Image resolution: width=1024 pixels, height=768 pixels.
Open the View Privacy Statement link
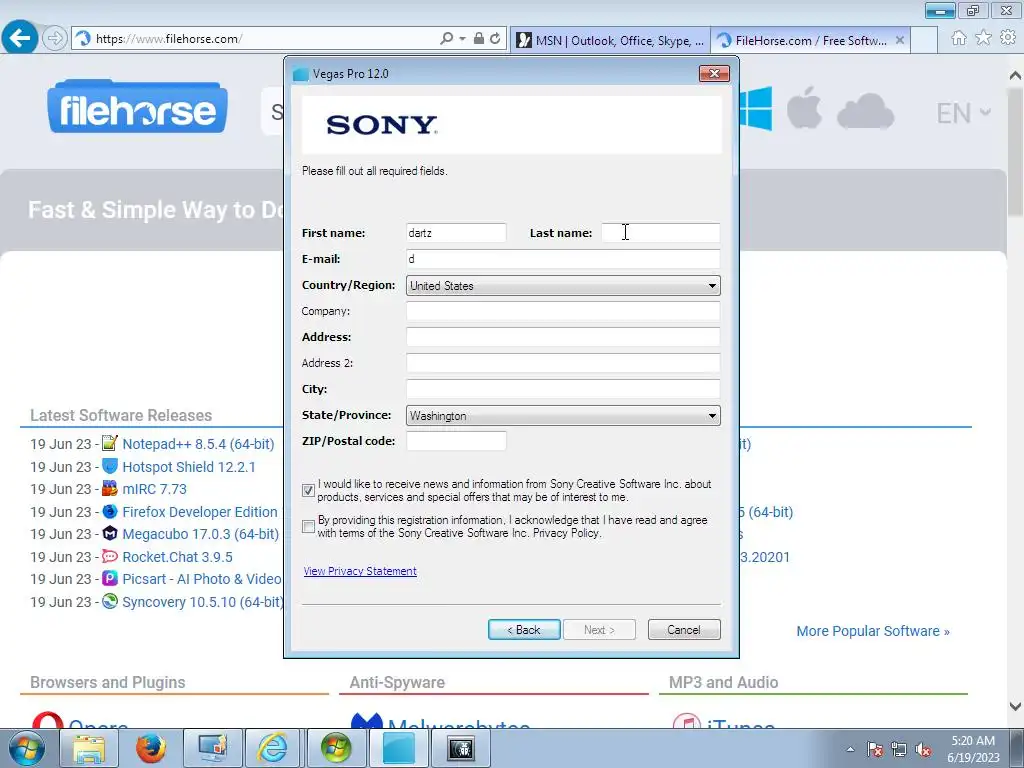360,571
